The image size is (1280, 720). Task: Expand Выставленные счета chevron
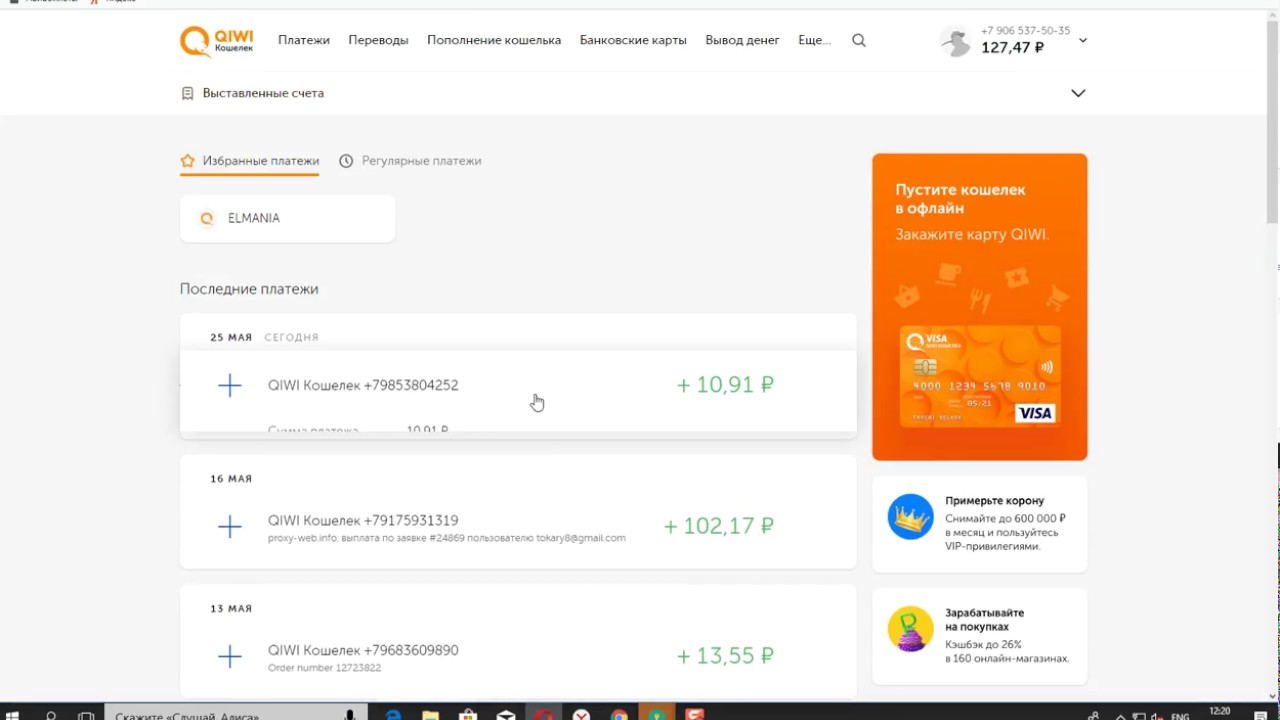(1078, 93)
